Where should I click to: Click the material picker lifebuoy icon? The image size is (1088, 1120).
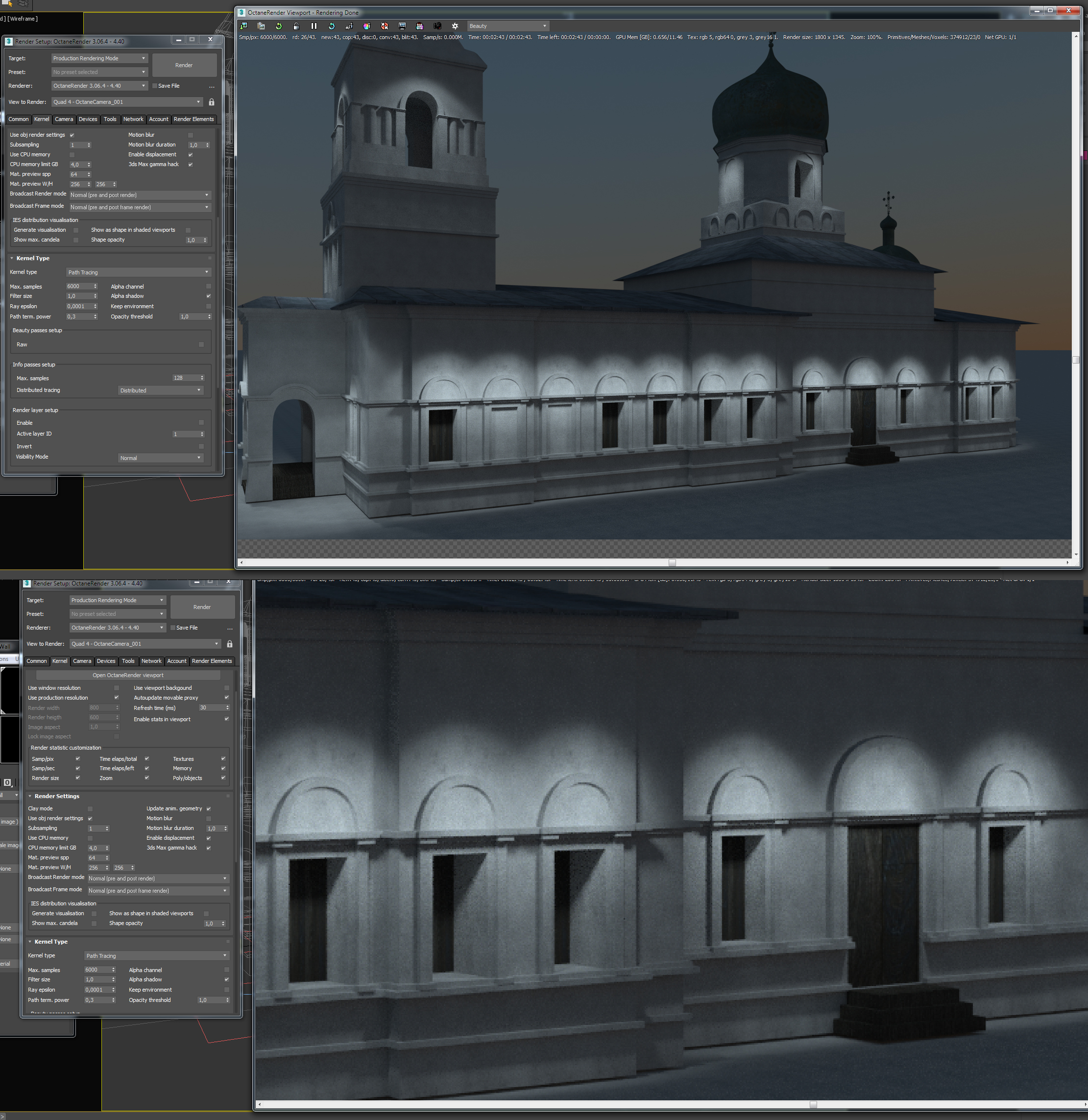[384, 26]
